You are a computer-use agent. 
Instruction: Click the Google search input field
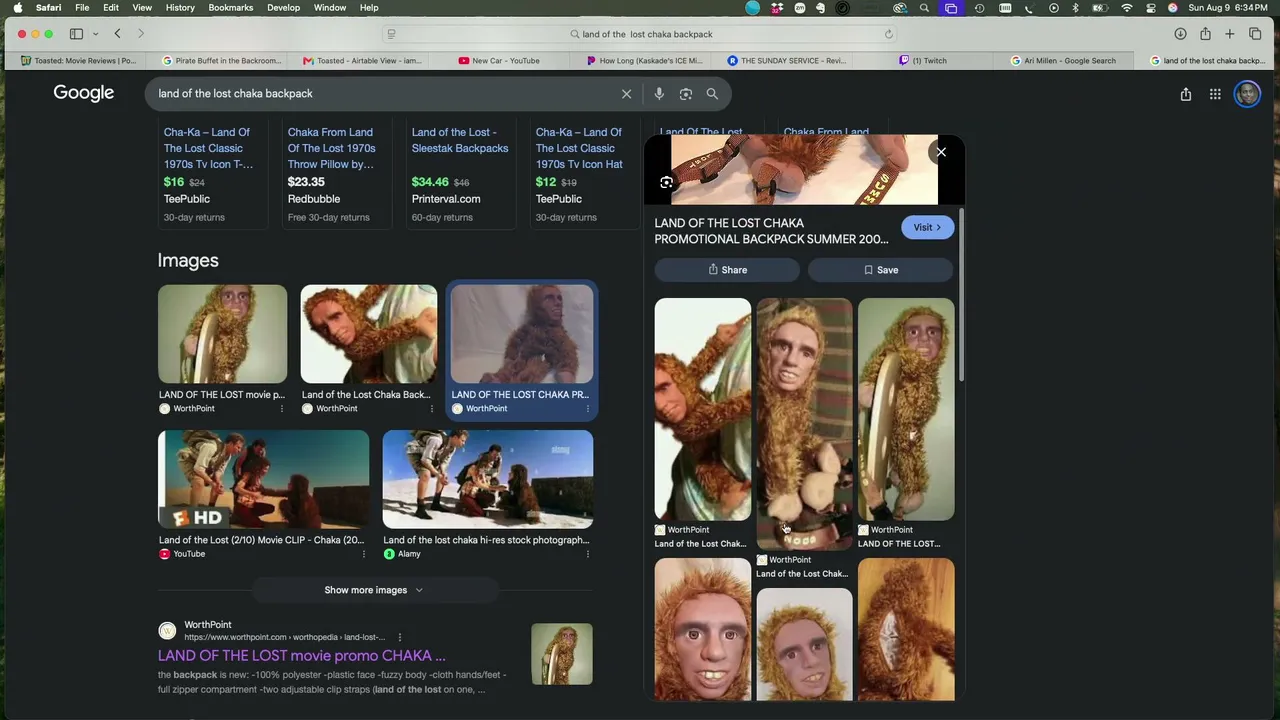pos(384,94)
